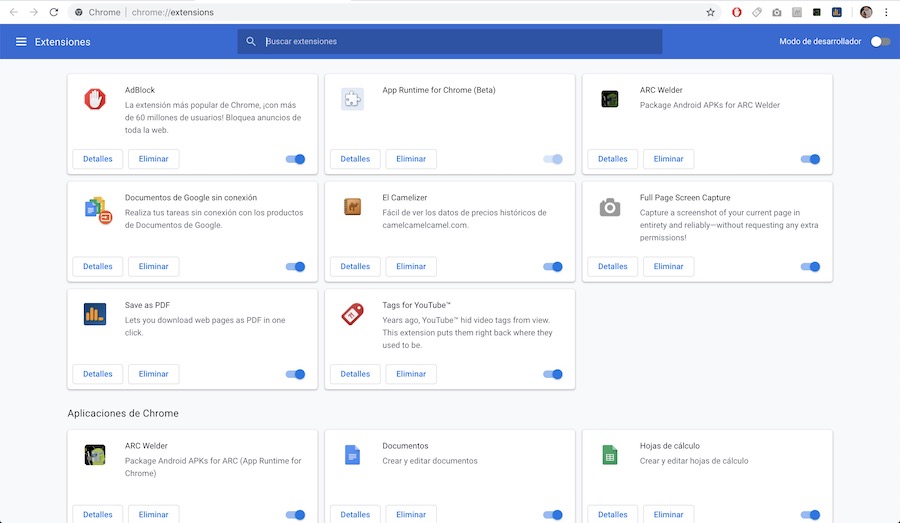The height and width of the screenshot is (523, 900).
Task: Open Detalles for Documentos de Google sin conexión
Action: pos(98,267)
